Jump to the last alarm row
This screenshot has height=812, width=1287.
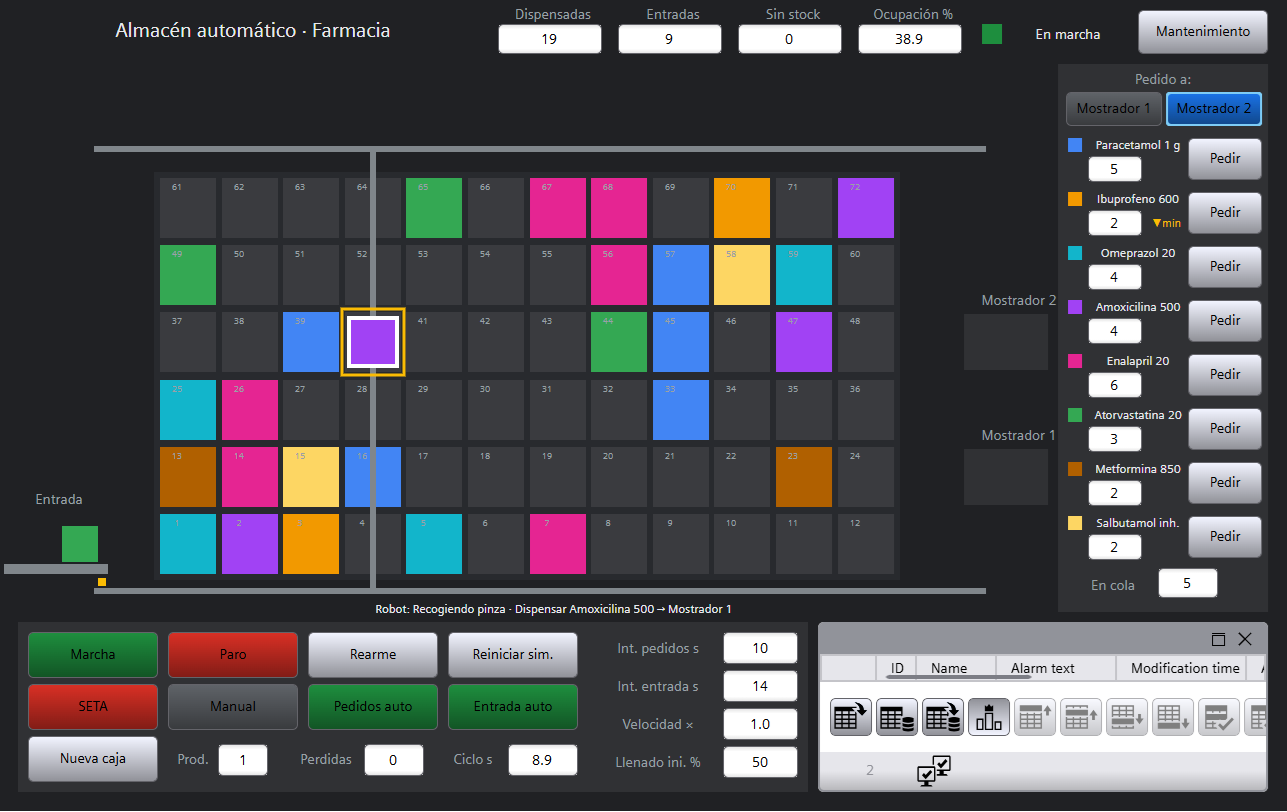point(1172,716)
